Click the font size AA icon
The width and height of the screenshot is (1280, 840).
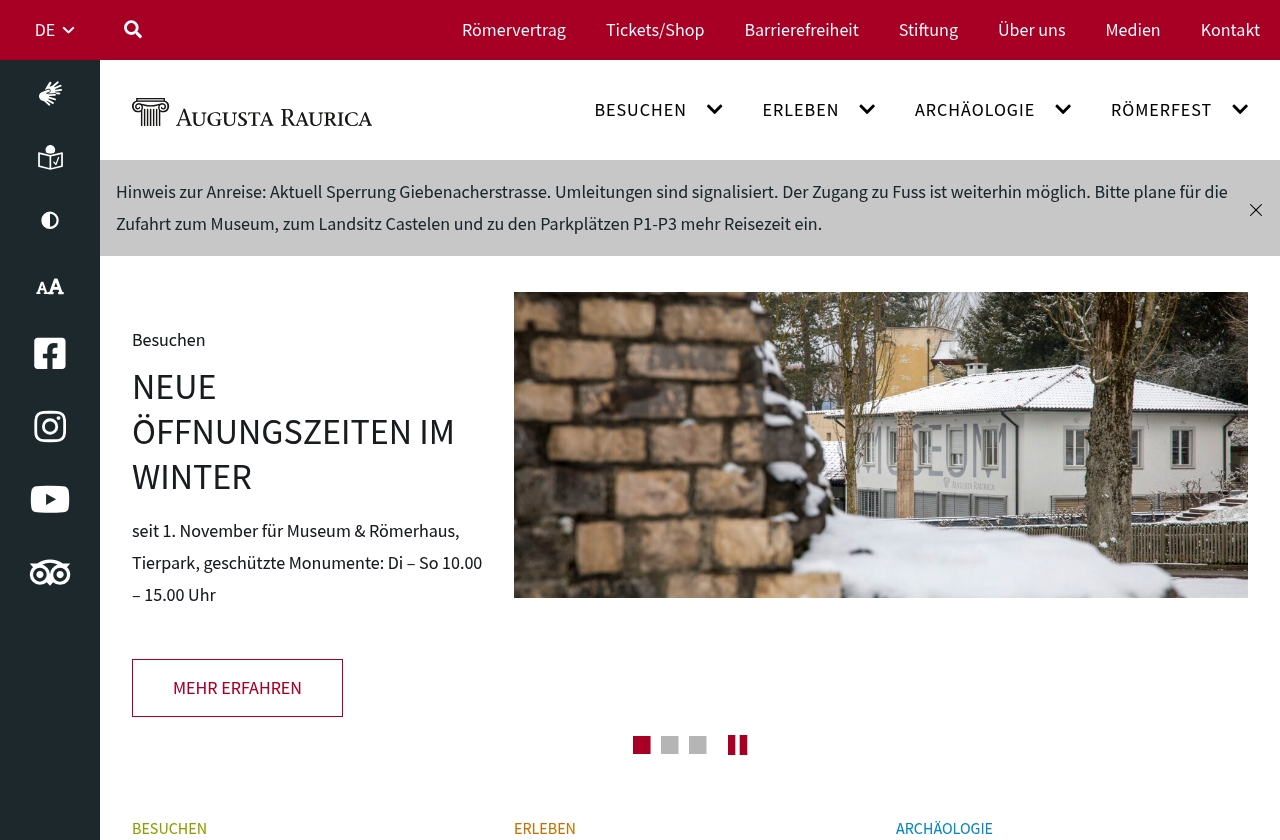click(x=50, y=287)
